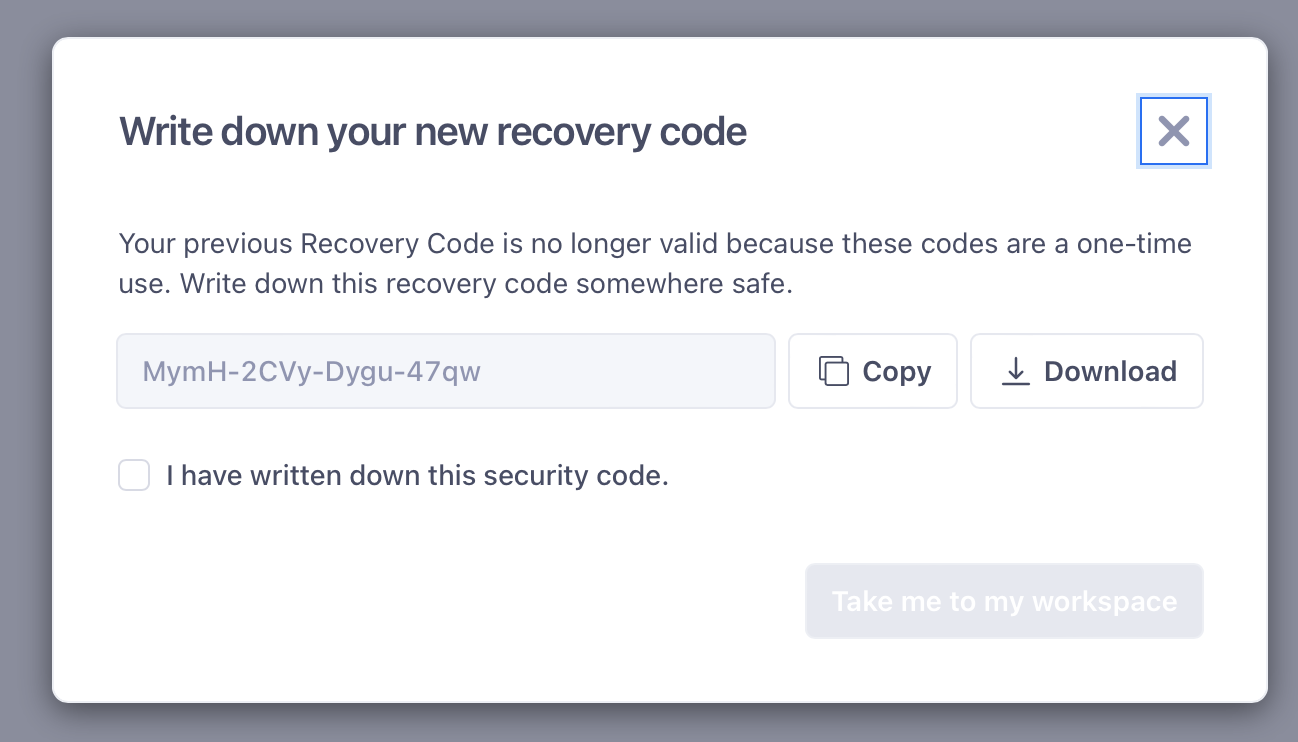Click the word 'workspace' in the bottom button
This screenshot has width=1298, height=742.
point(1104,602)
